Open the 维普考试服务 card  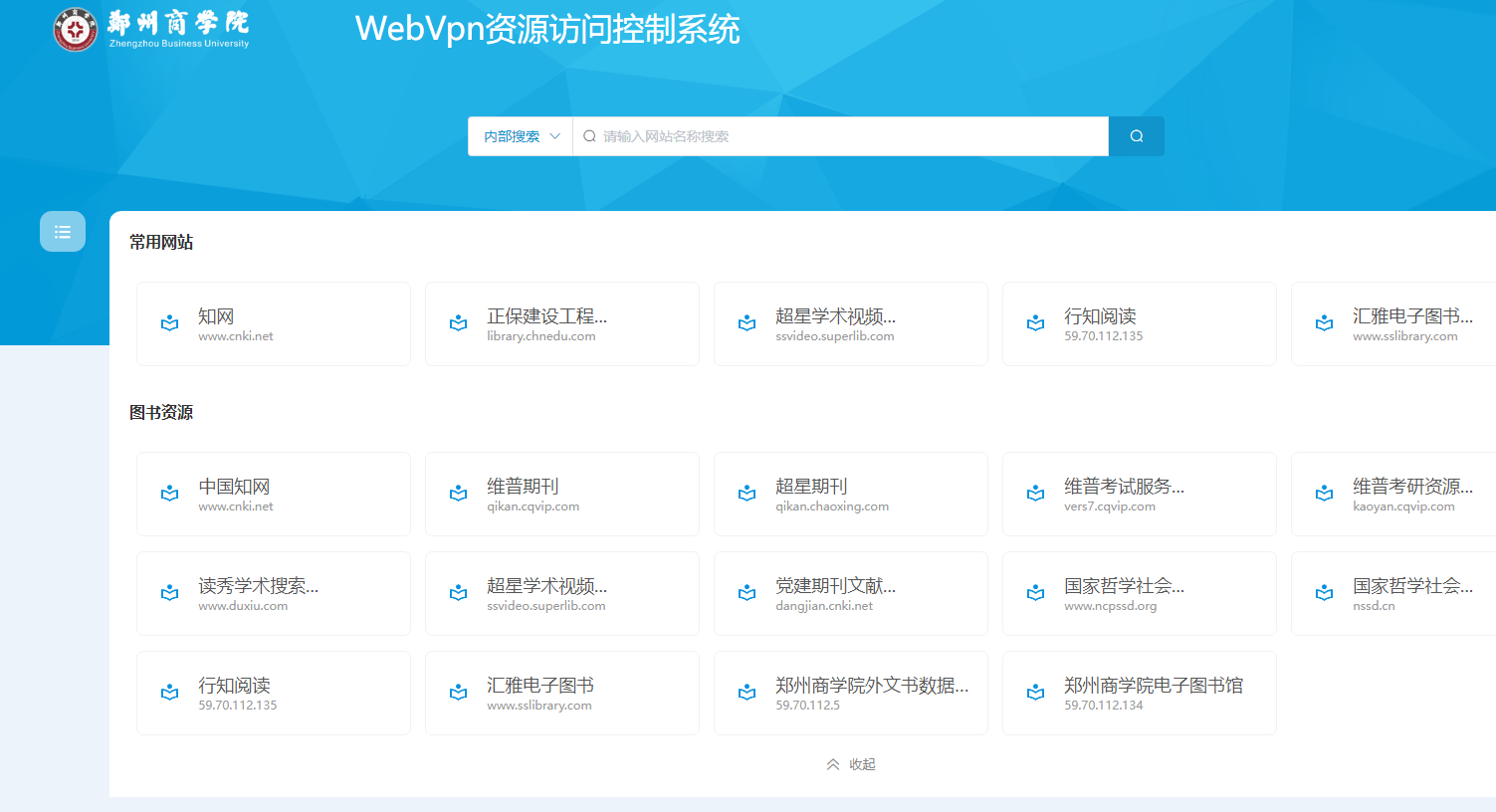pos(1140,495)
